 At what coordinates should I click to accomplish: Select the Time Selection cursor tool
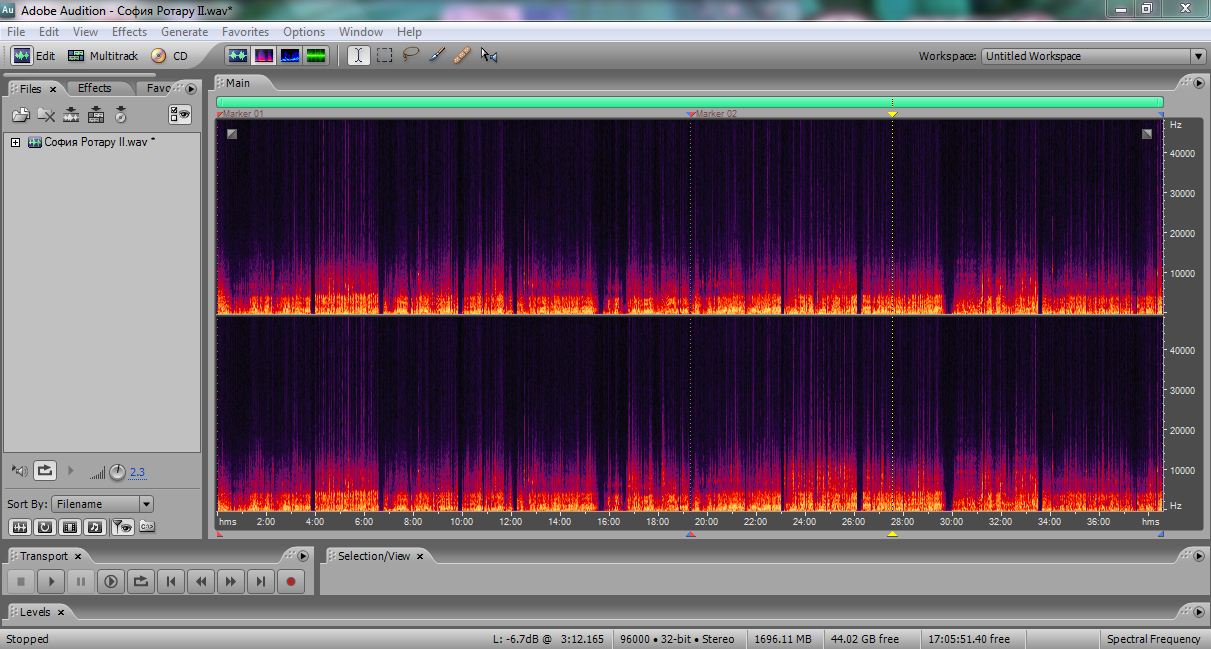tap(358, 56)
